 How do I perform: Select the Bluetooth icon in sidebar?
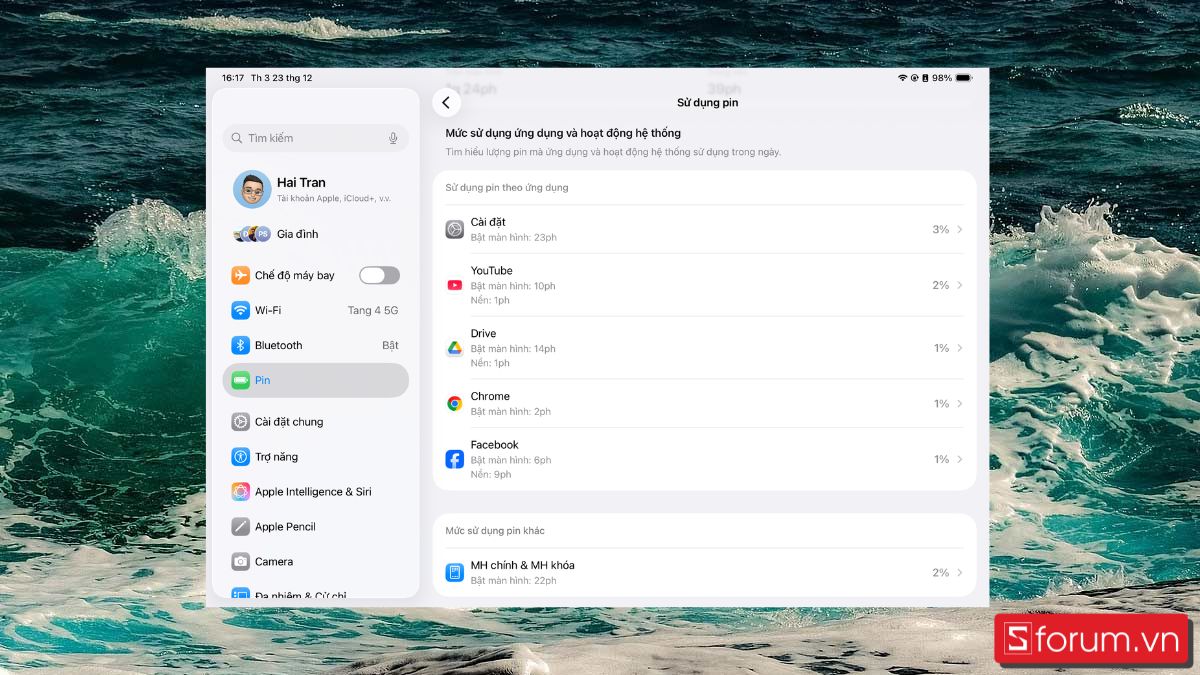coord(240,345)
